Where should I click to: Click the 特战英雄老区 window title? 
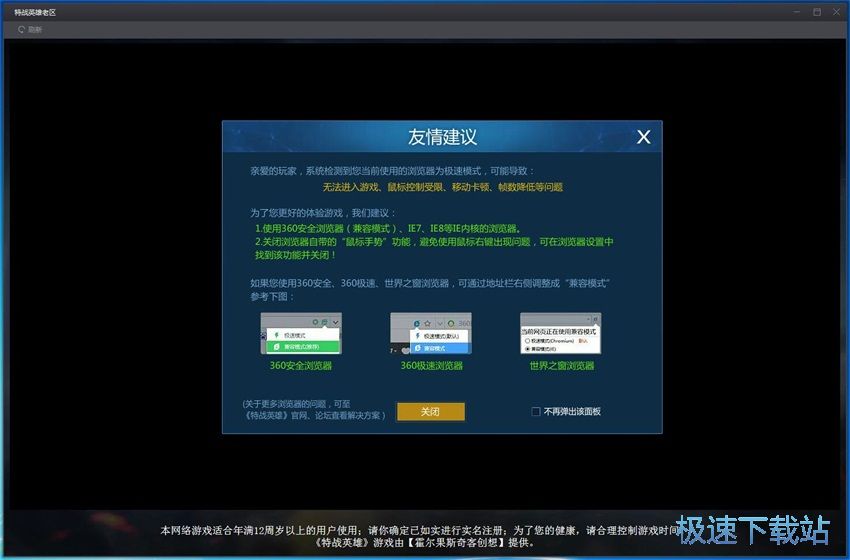point(35,12)
